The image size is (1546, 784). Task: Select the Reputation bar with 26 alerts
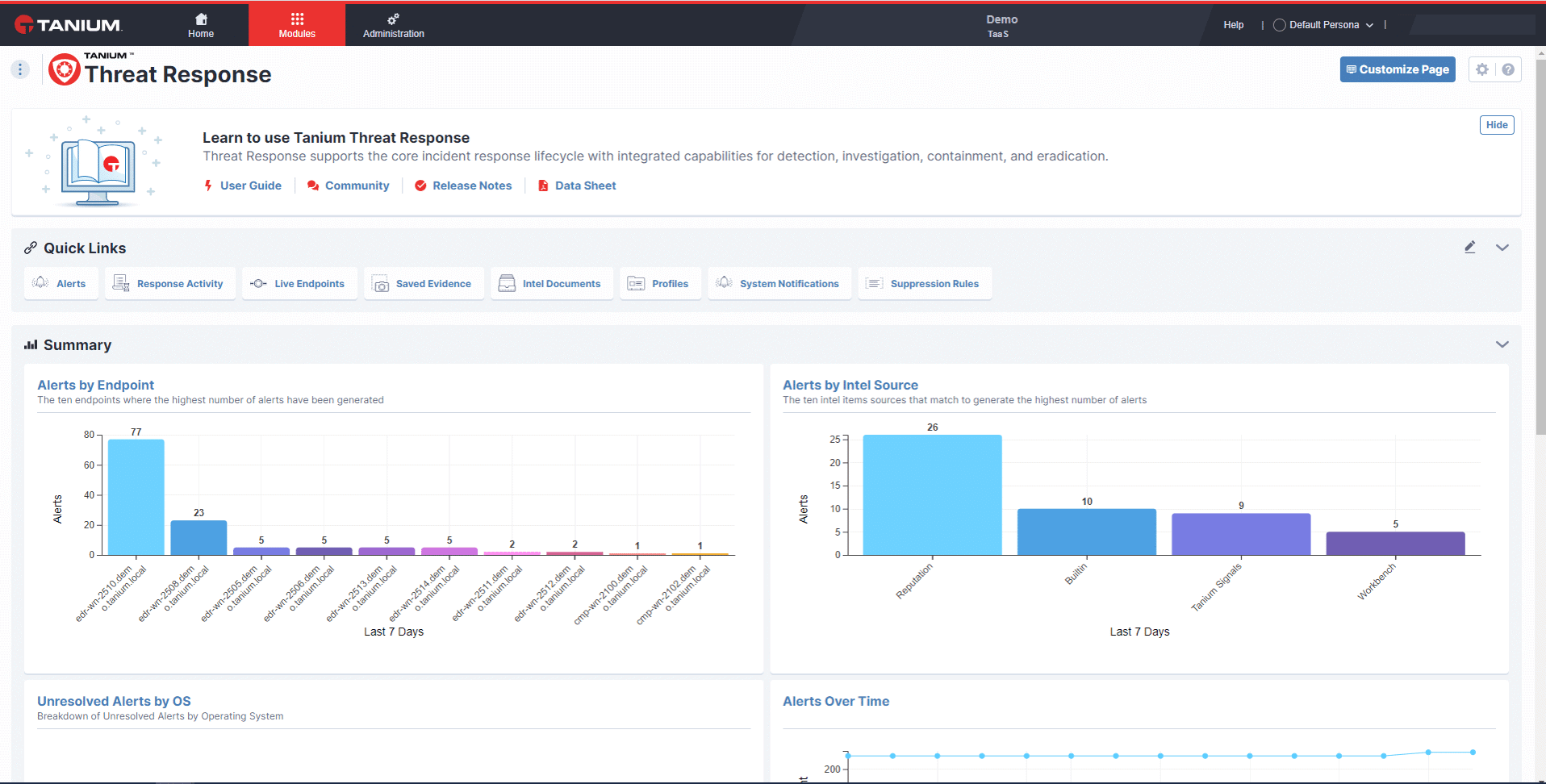point(933,495)
